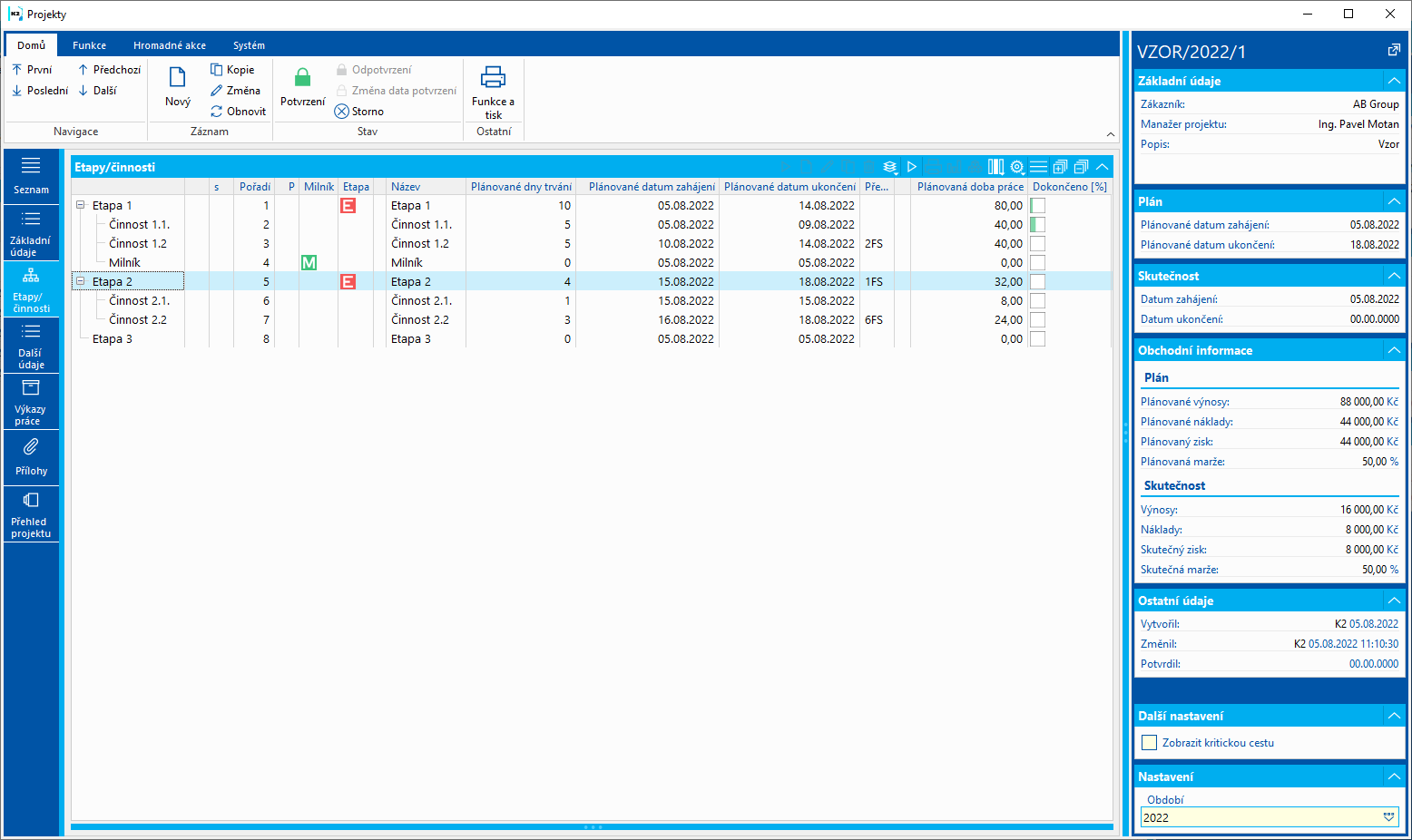This screenshot has width=1412, height=840.
Task: Open the Další údaje side section
Action: click(x=31, y=346)
